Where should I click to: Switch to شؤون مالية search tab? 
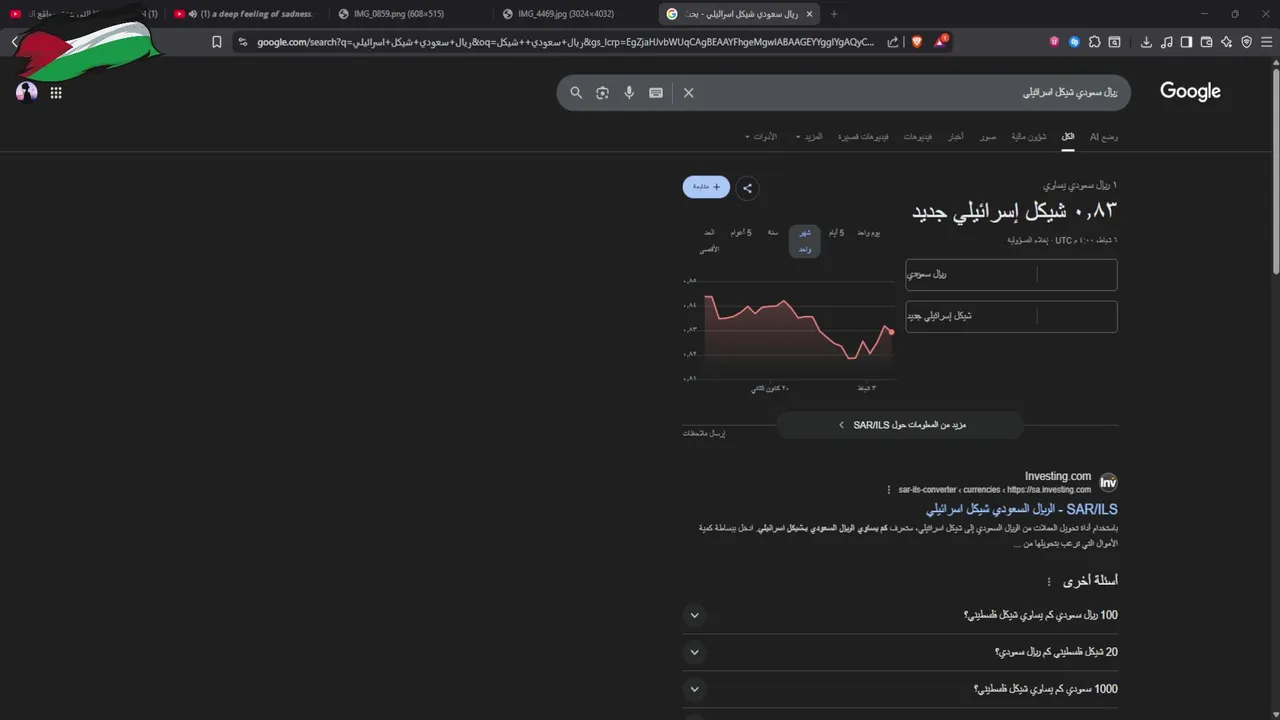(1028, 136)
